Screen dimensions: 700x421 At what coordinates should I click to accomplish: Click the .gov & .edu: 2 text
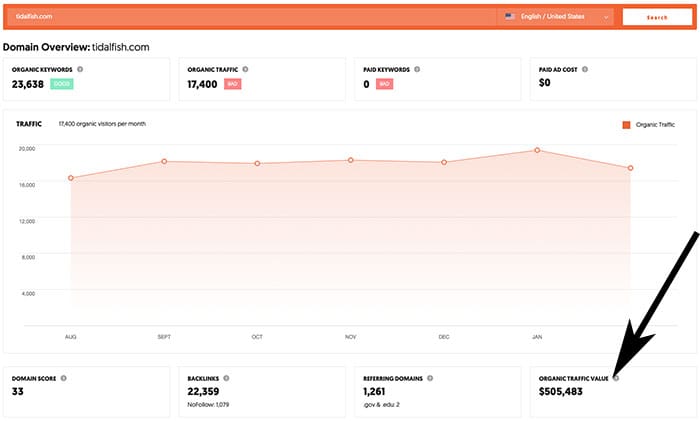pos(381,404)
